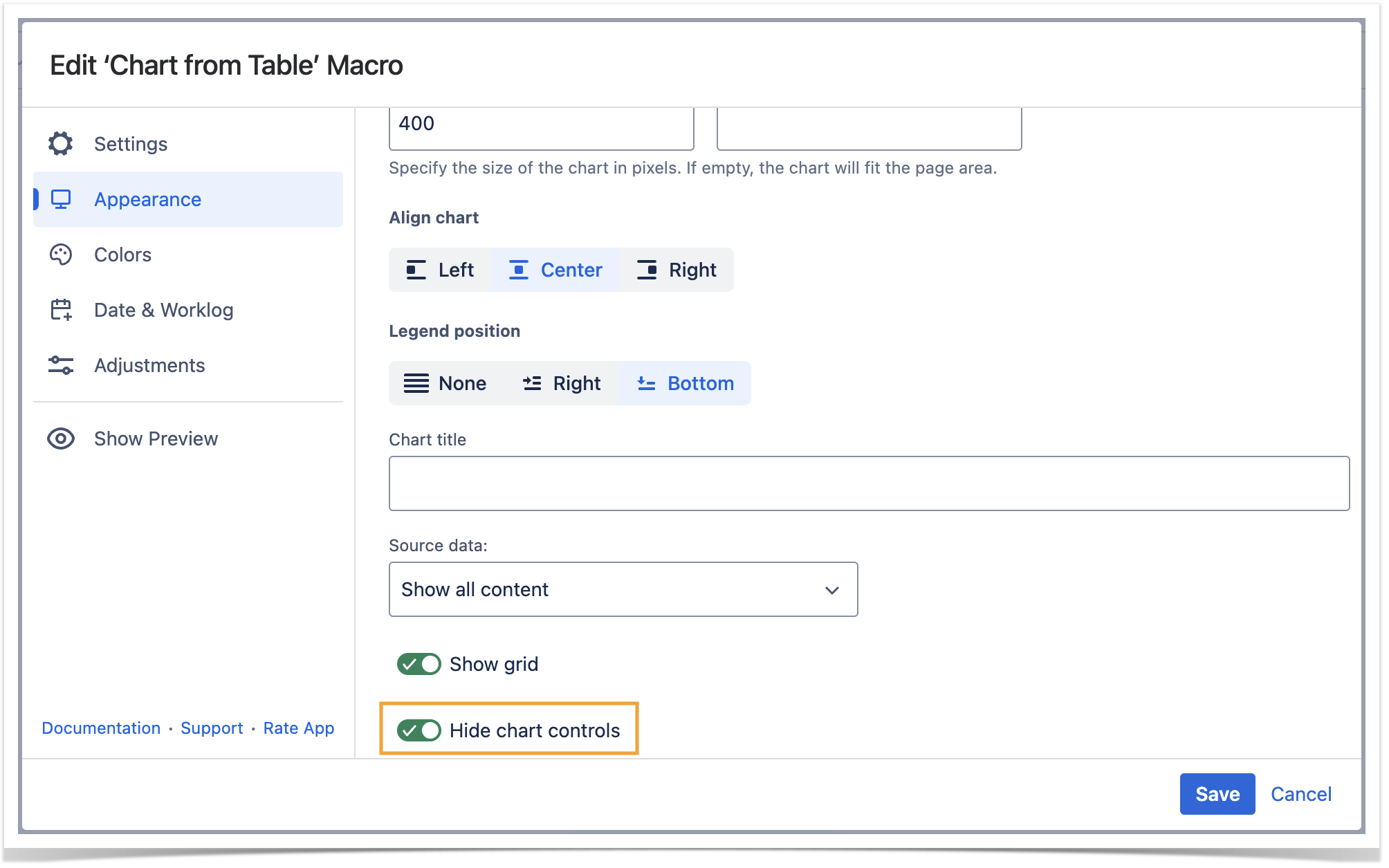Screen dimensions: 1389x868
Task: Click the align Right chart icon
Action: (647, 270)
